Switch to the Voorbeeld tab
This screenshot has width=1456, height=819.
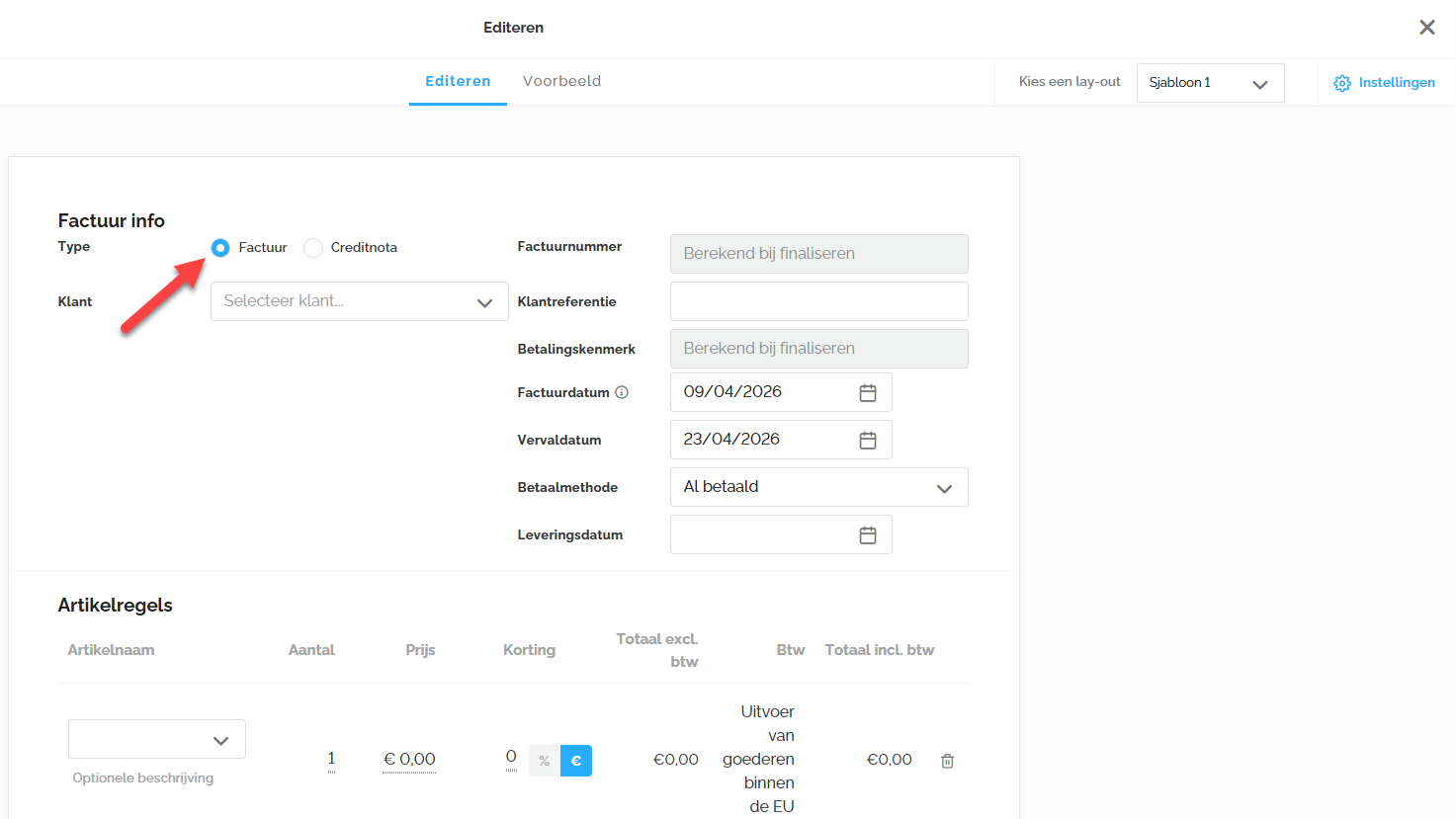click(x=561, y=81)
